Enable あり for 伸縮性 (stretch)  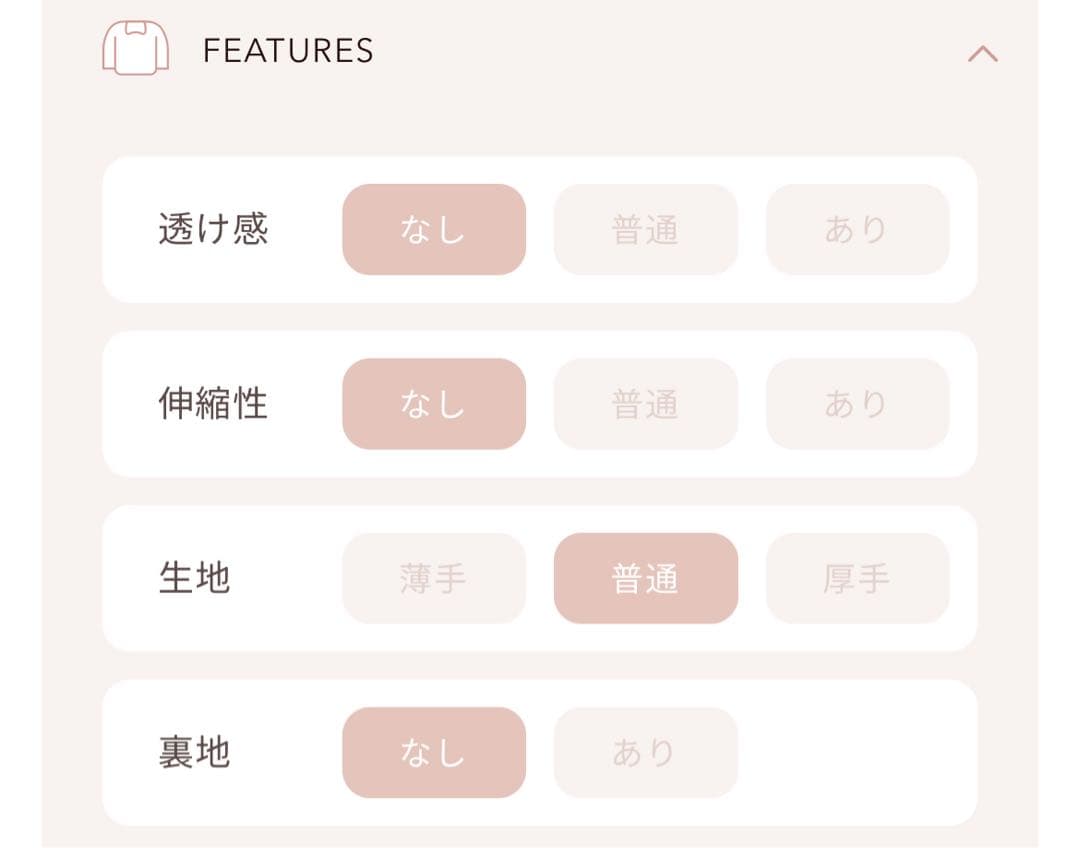tap(857, 403)
